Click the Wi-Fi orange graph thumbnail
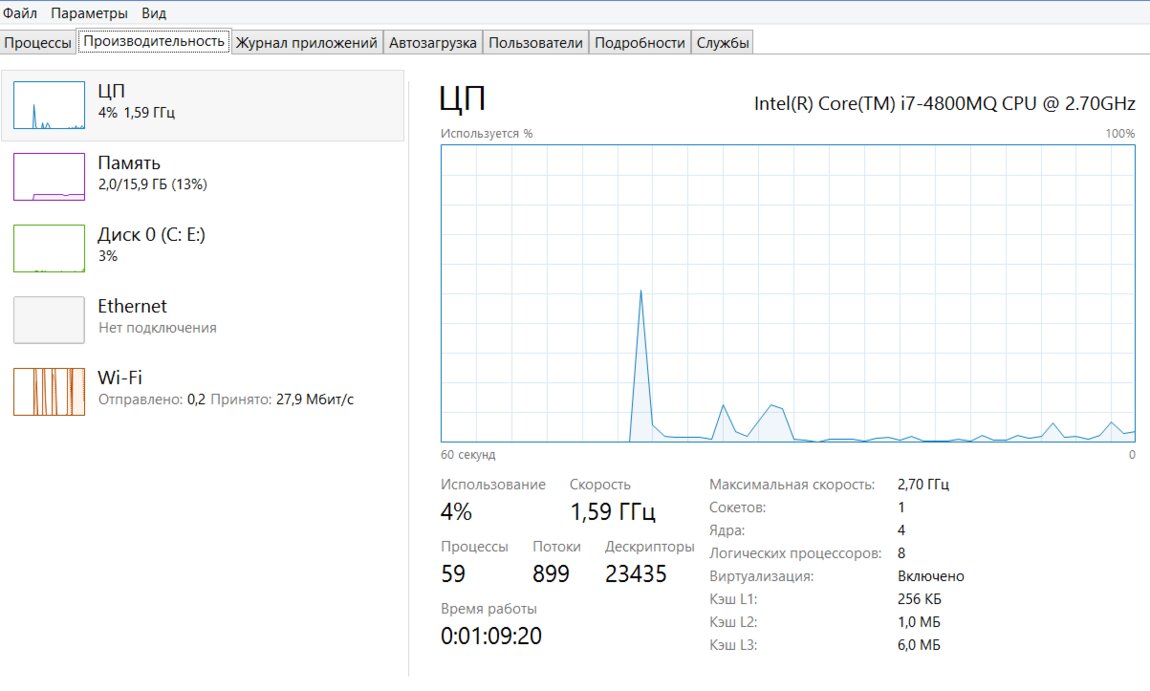The image size is (1150, 691). click(x=49, y=391)
